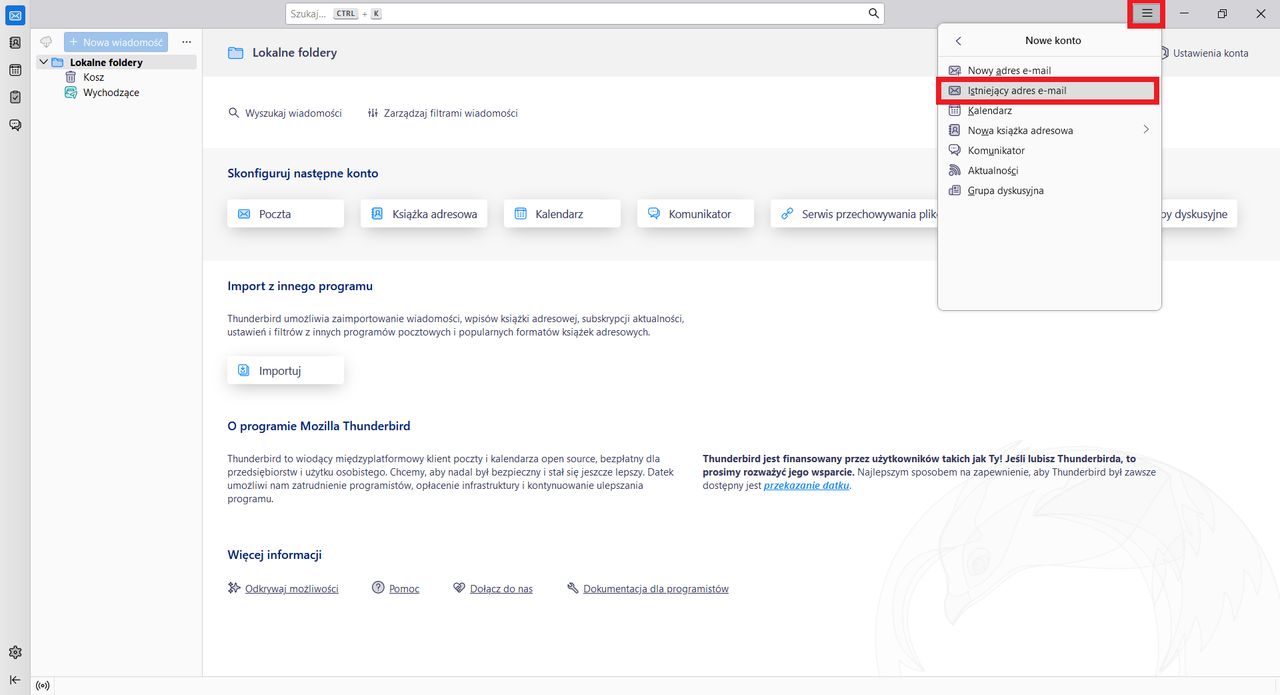1280x695 pixels.
Task: Open the przekazanie datku link
Action: [x=806, y=486]
